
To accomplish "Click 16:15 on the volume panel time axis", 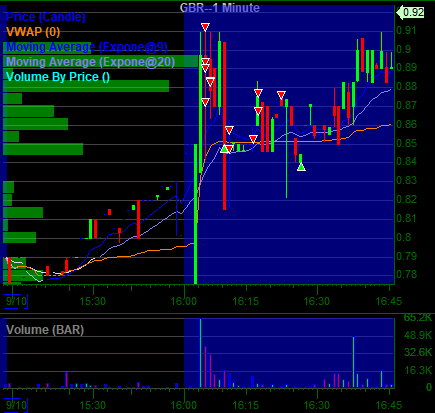I will tap(246, 405).
